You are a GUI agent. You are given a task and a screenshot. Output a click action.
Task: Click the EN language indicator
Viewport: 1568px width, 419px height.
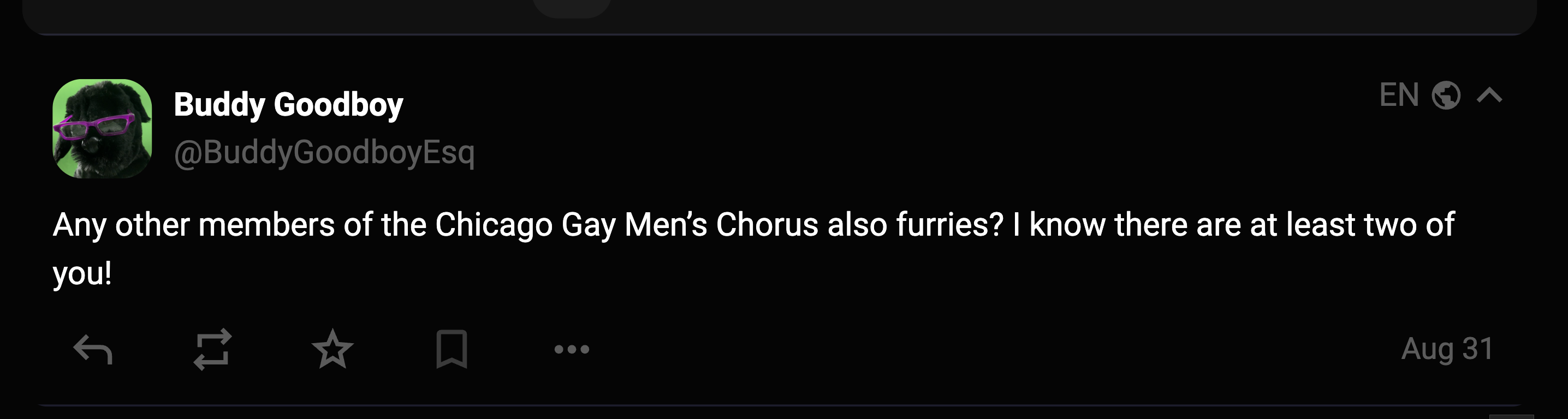click(x=1399, y=95)
